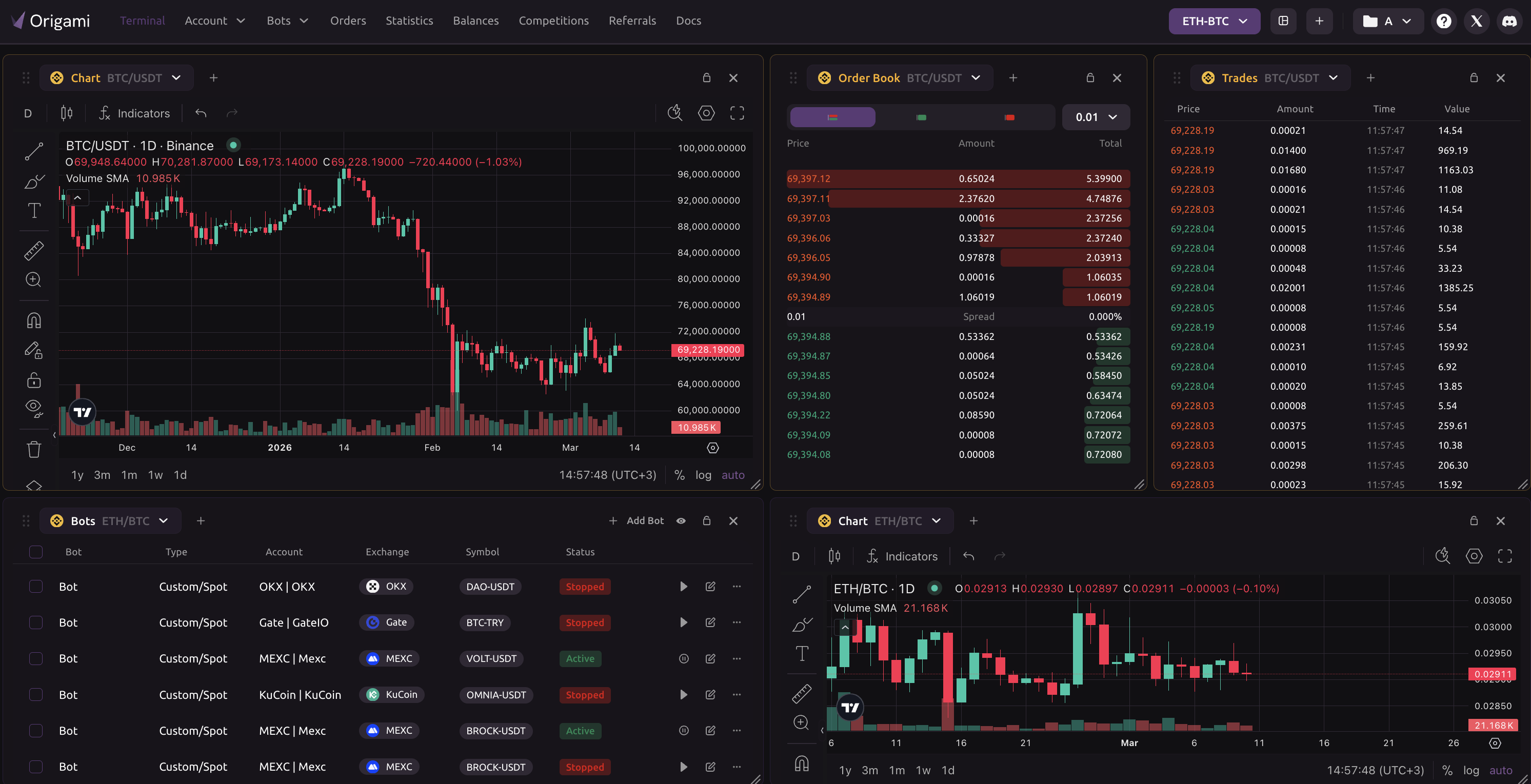This screenshot has width=1531, height=784.
Task: Select the Text tool in BTC chart toolbar
Action: (x=34, y=210)
